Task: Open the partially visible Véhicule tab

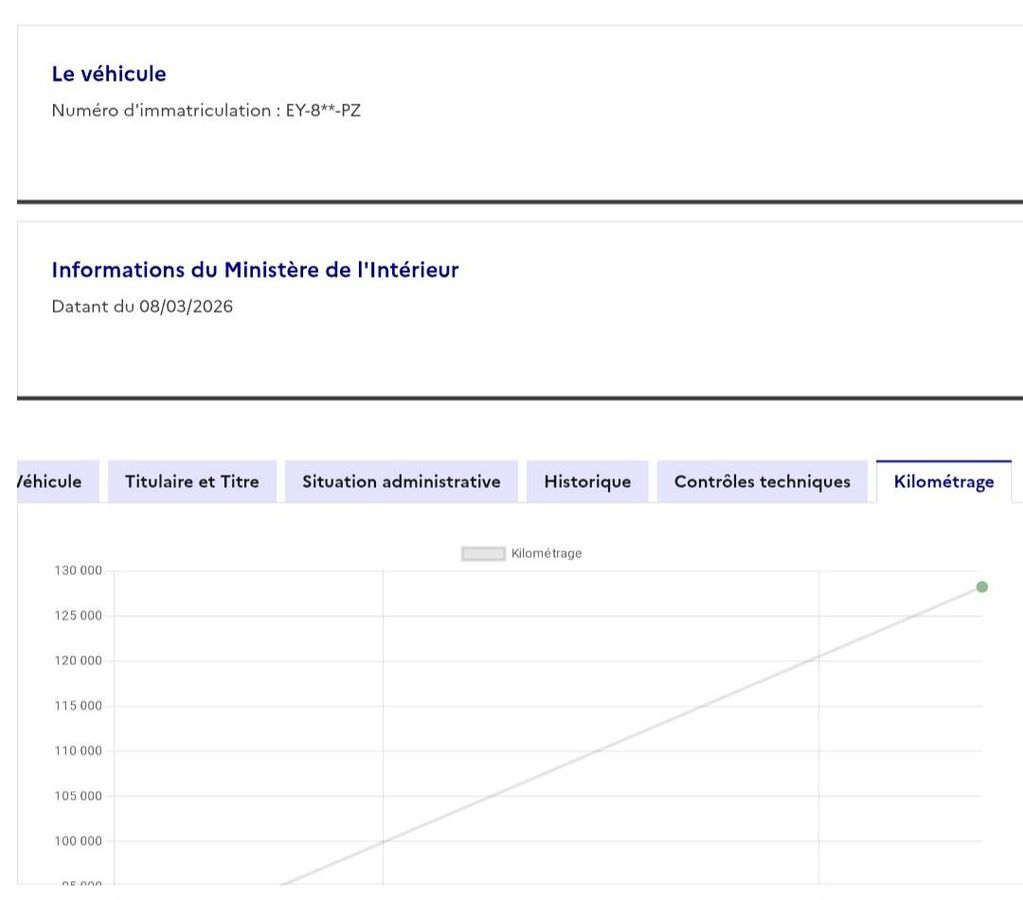Action: coord(57,482)
